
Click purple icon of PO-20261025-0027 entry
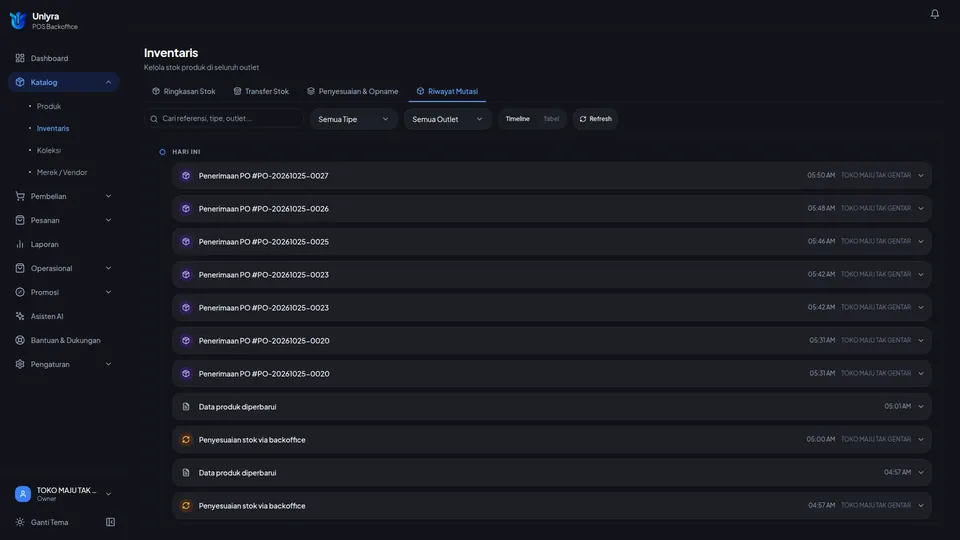[x=186, y=176]
